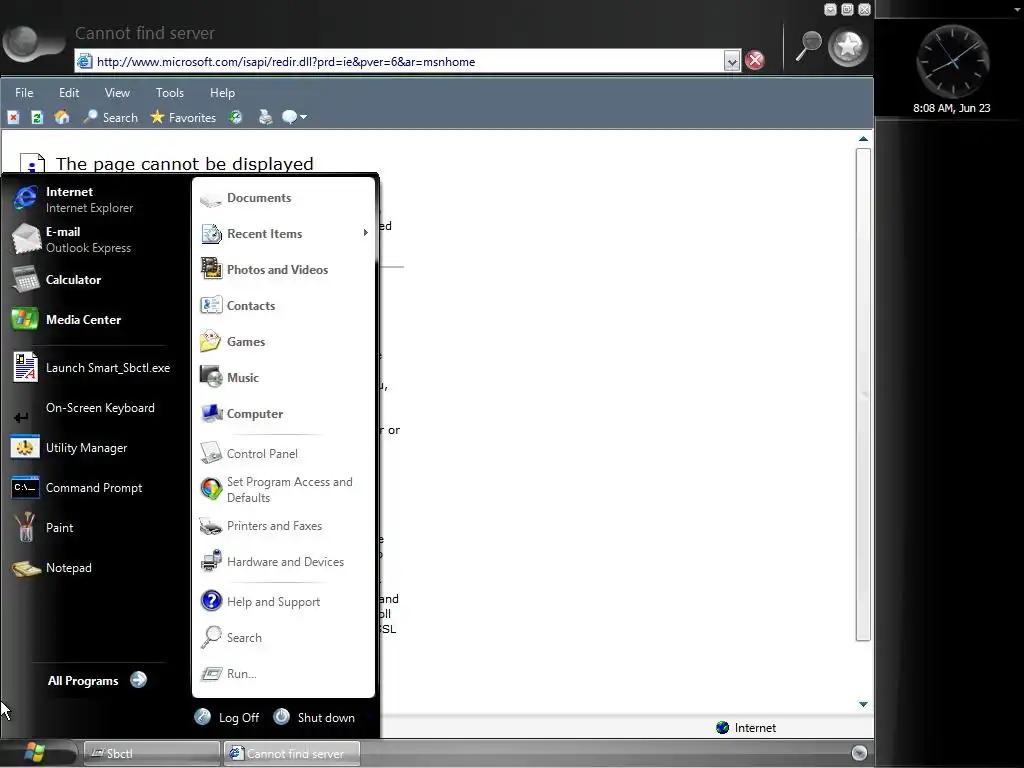1024x768 pixels.
Task: Click the Refresh toolbar icon
Action: tap(37, 118)
